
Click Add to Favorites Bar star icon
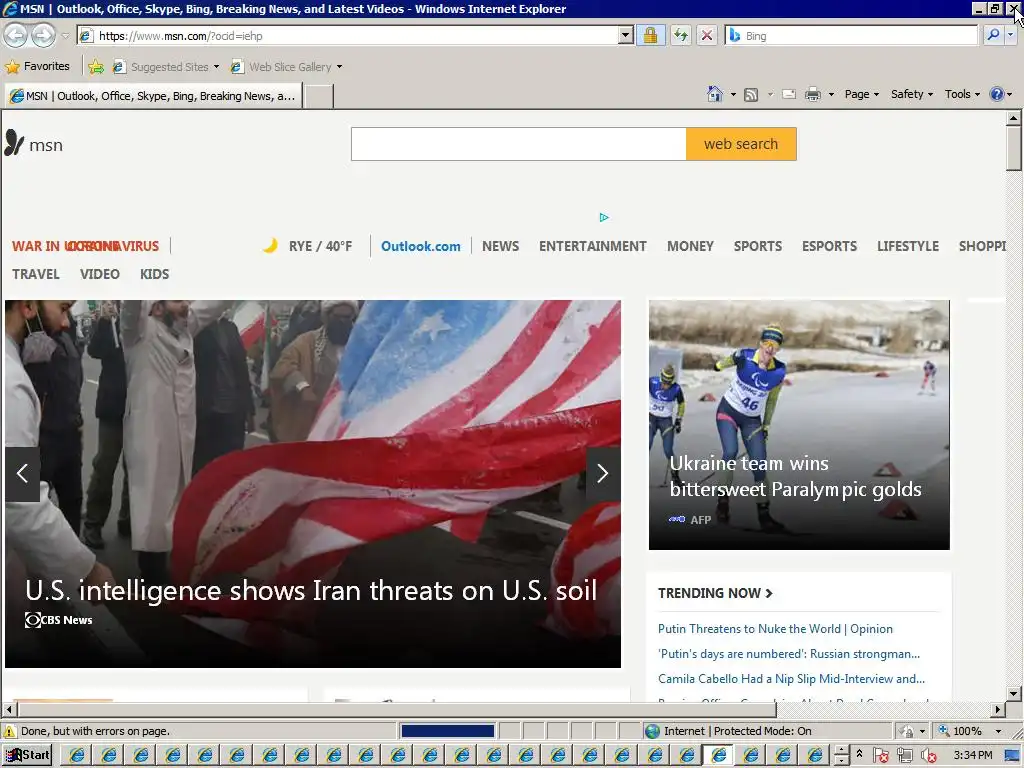(96, 67)
